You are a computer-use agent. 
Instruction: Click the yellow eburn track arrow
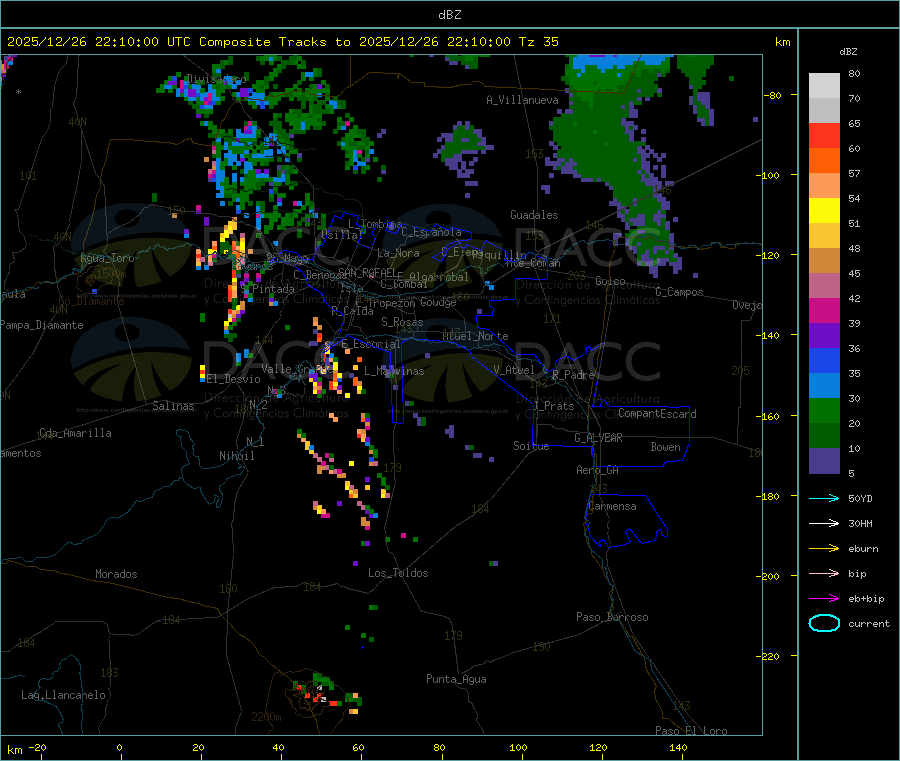[824, 548]
